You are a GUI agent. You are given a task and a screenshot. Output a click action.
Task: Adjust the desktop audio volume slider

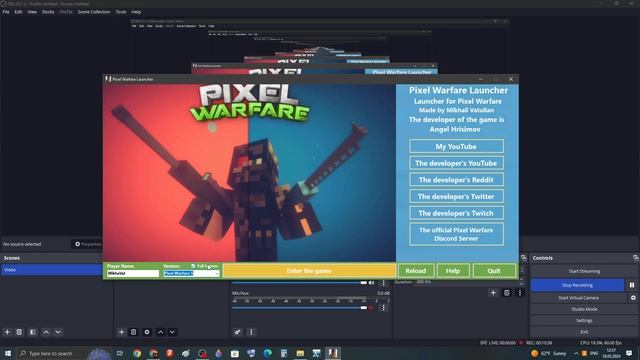pyautogui.click(x=299, y=282)
